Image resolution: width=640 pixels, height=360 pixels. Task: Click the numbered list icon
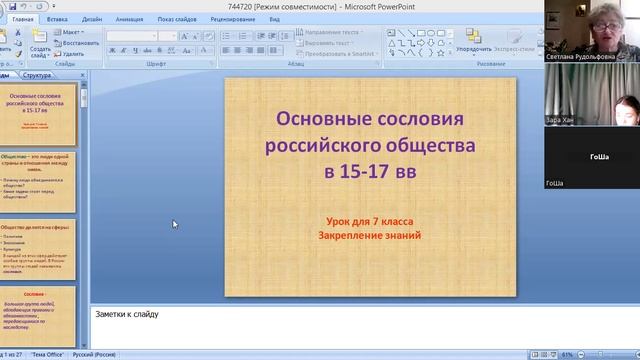[x=243, y=36]
